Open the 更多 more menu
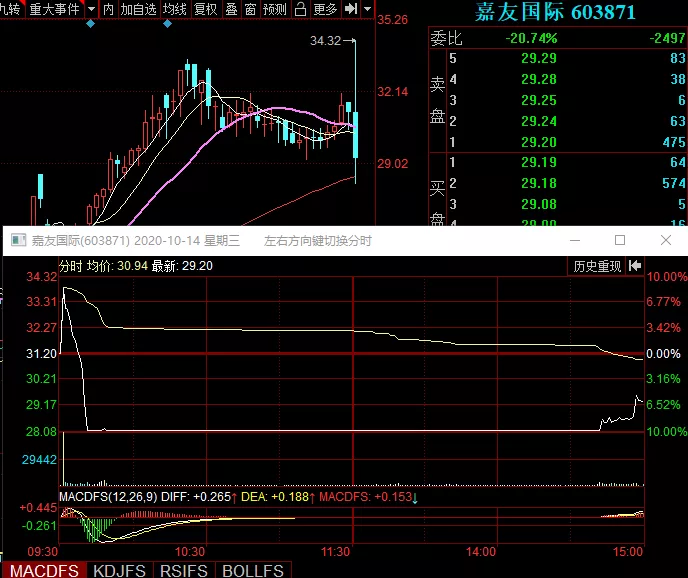The height and width of the screenshot is (578, 688). 325,9
